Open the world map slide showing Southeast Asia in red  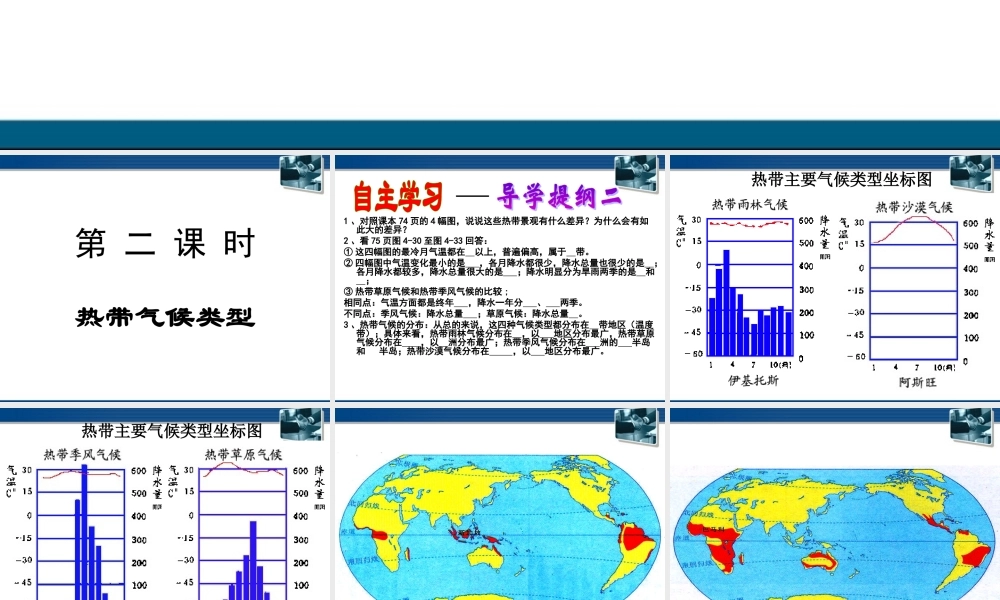coord(499,502)
